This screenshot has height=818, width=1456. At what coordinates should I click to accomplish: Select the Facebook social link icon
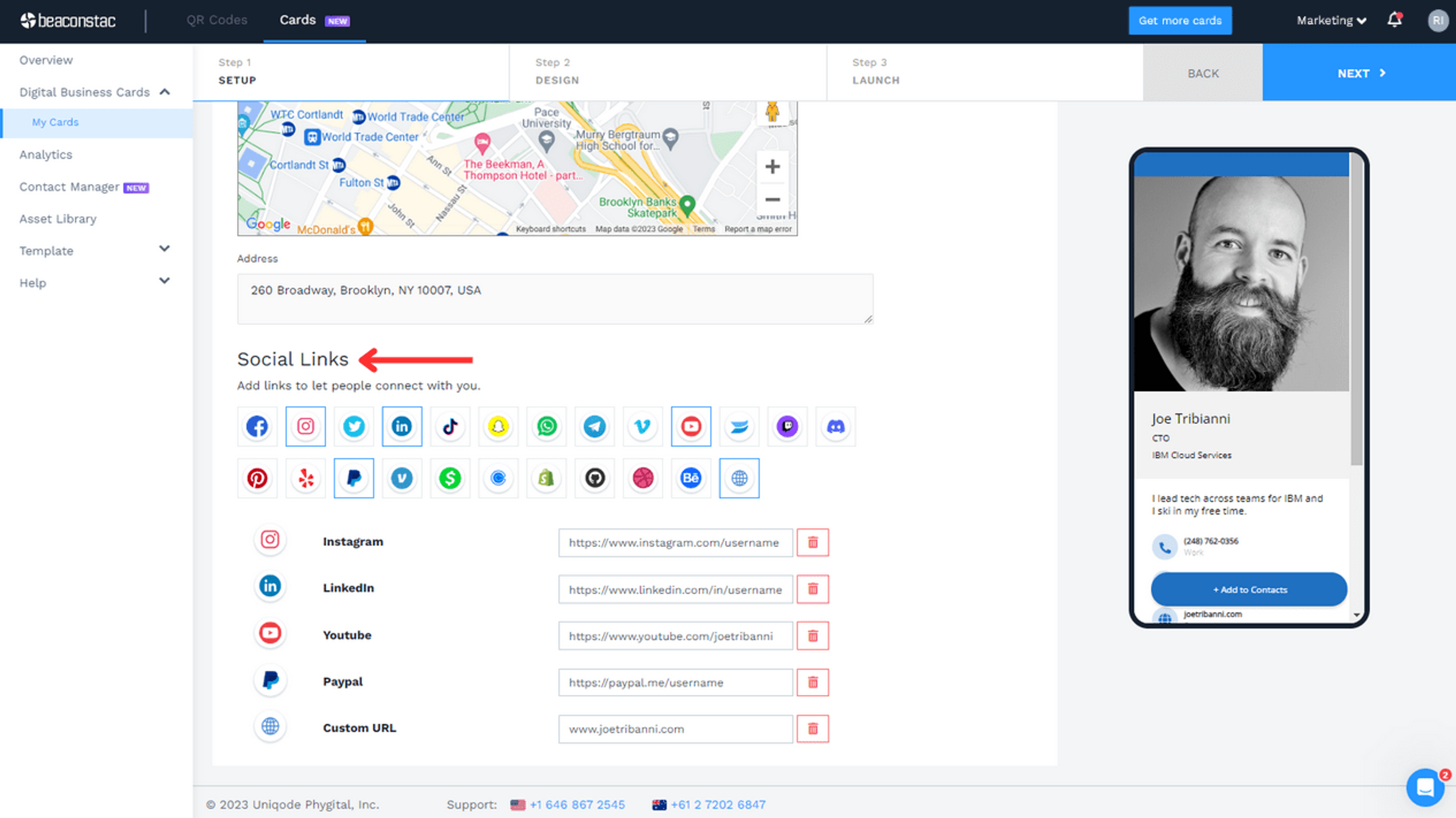coord(257,426)
